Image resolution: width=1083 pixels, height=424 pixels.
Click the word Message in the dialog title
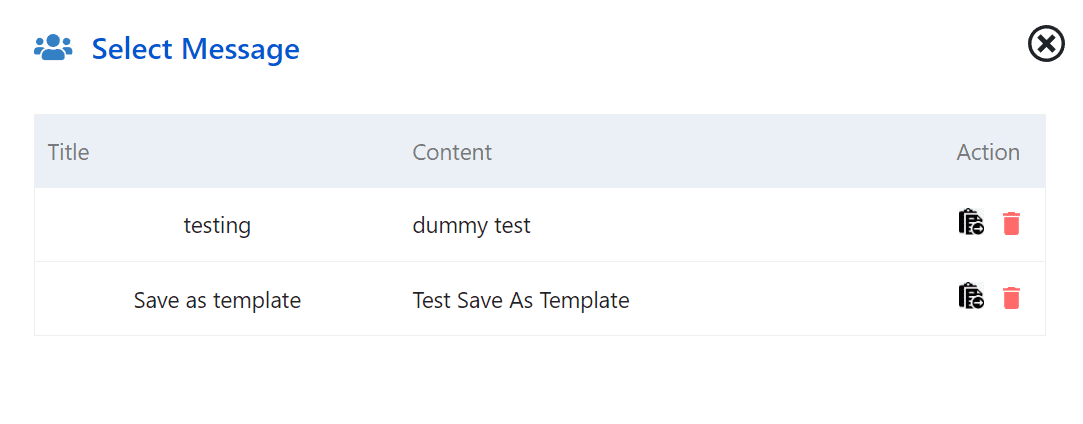pyautogui.click(x=240, y=49)
